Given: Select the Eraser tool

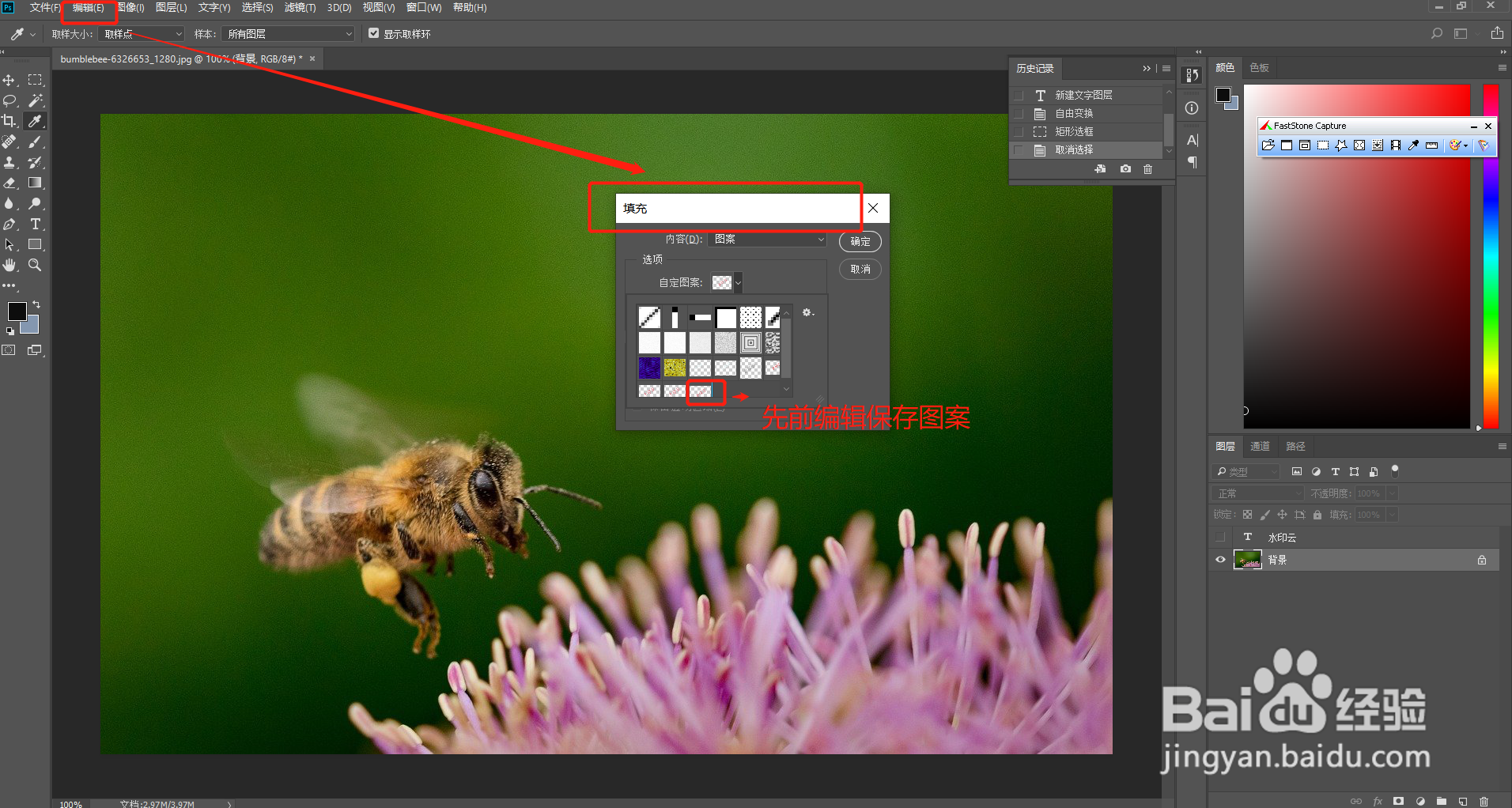Looking at the screenshot, I should (x=9, y=183).
